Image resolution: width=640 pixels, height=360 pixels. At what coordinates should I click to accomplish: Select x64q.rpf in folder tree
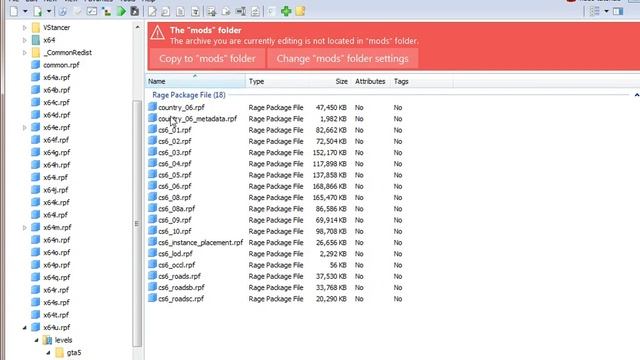pos(56,277)
